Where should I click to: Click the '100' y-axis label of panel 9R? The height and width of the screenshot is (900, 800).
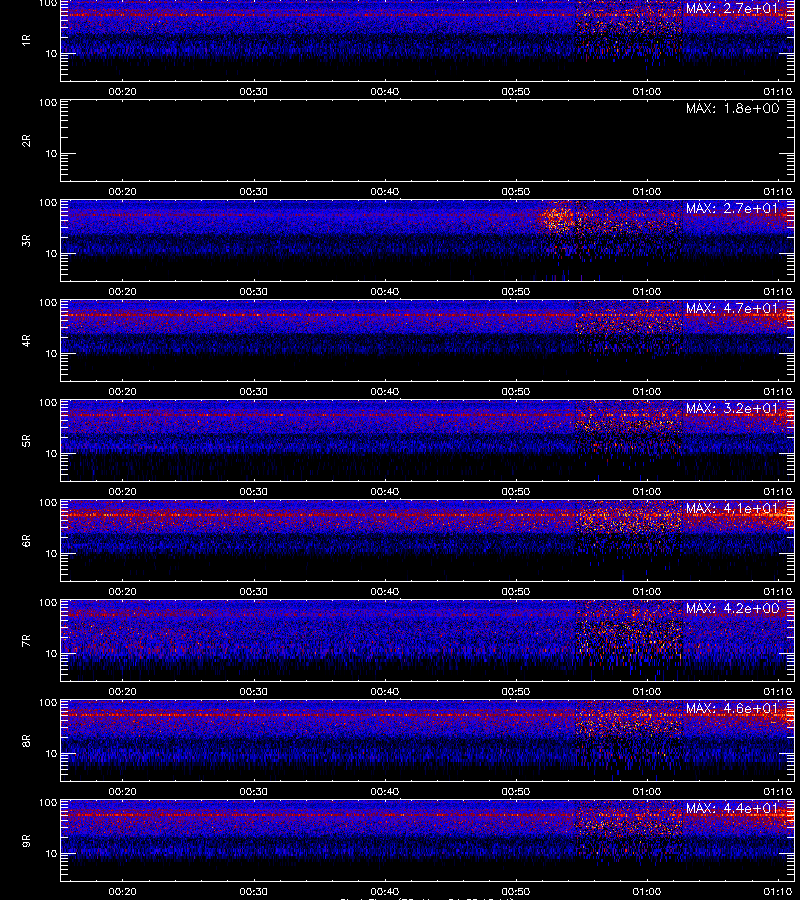48,803
